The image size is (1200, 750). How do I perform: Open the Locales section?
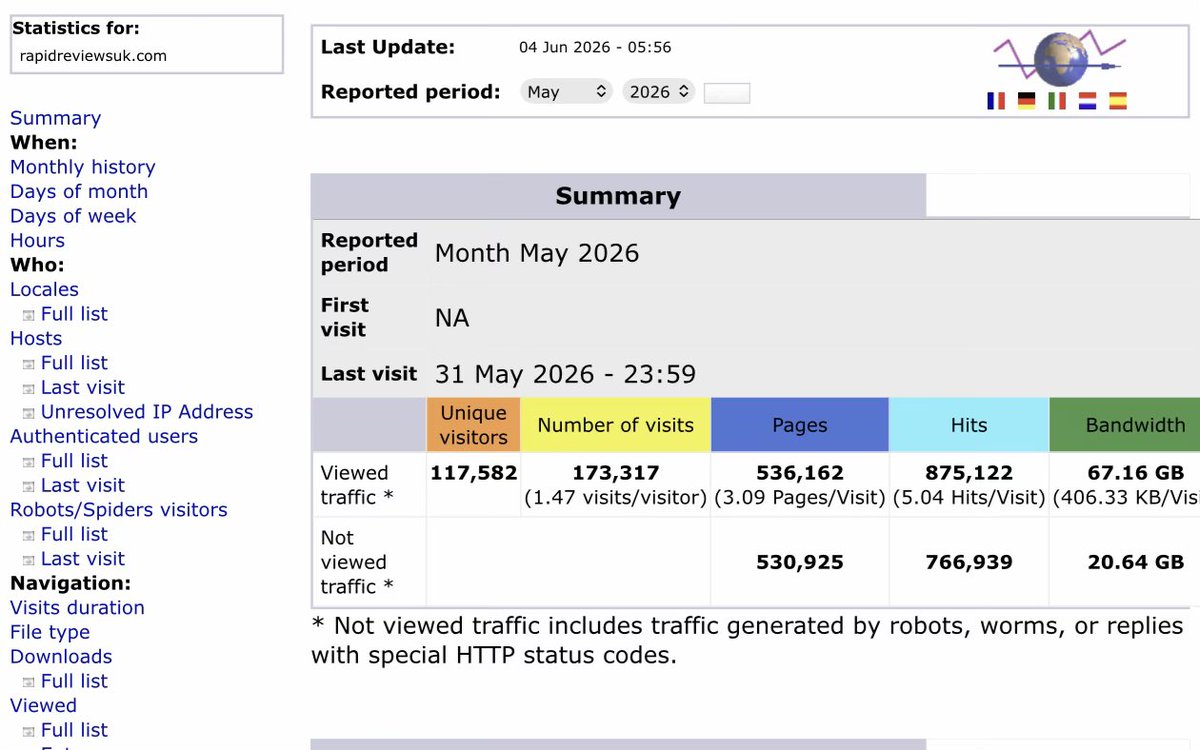click(x=44, y=289)
